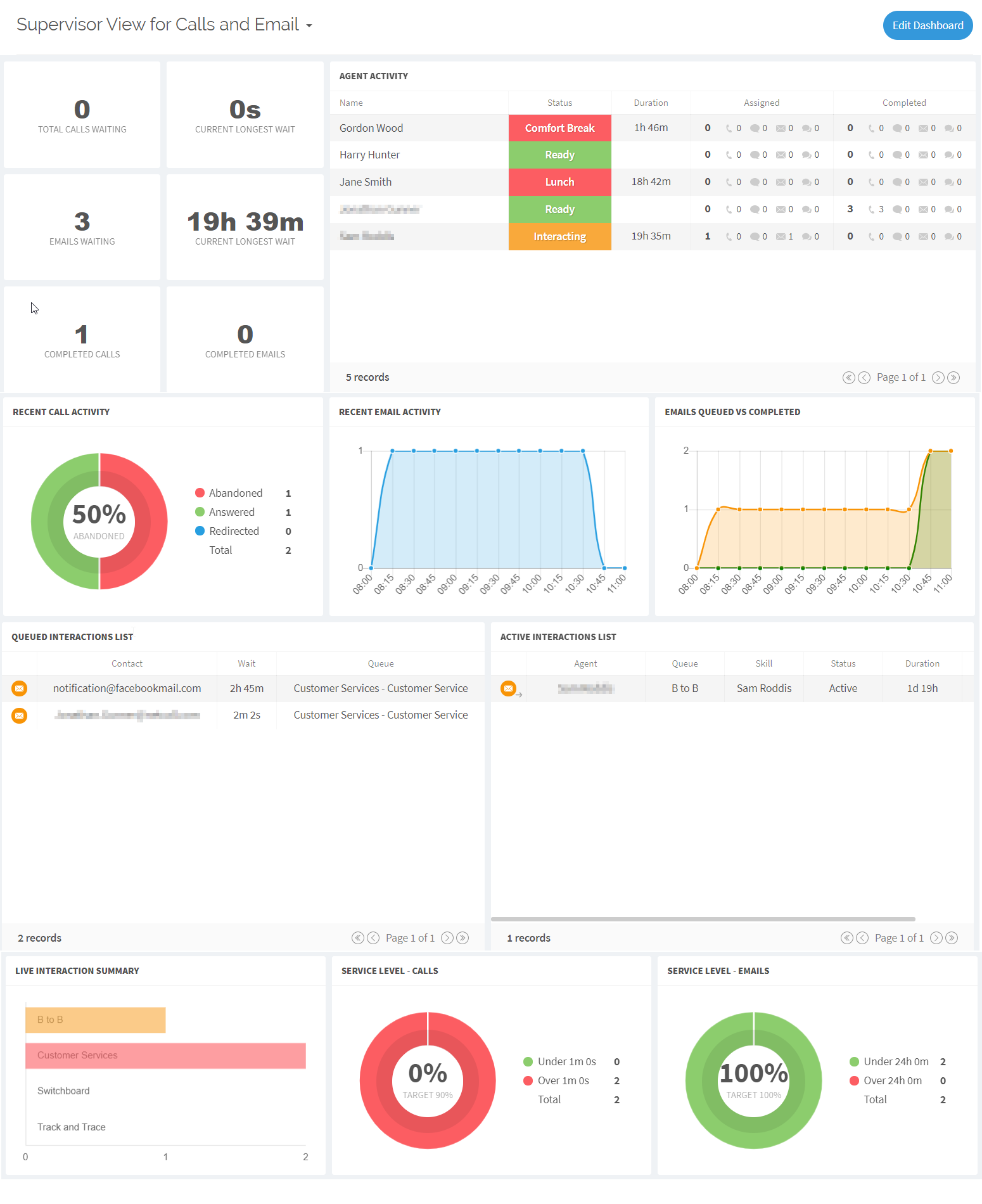Click Jane Smith's completed email icon
Viewport: 982px width, 1204px height.
click(x=923, y=183)
